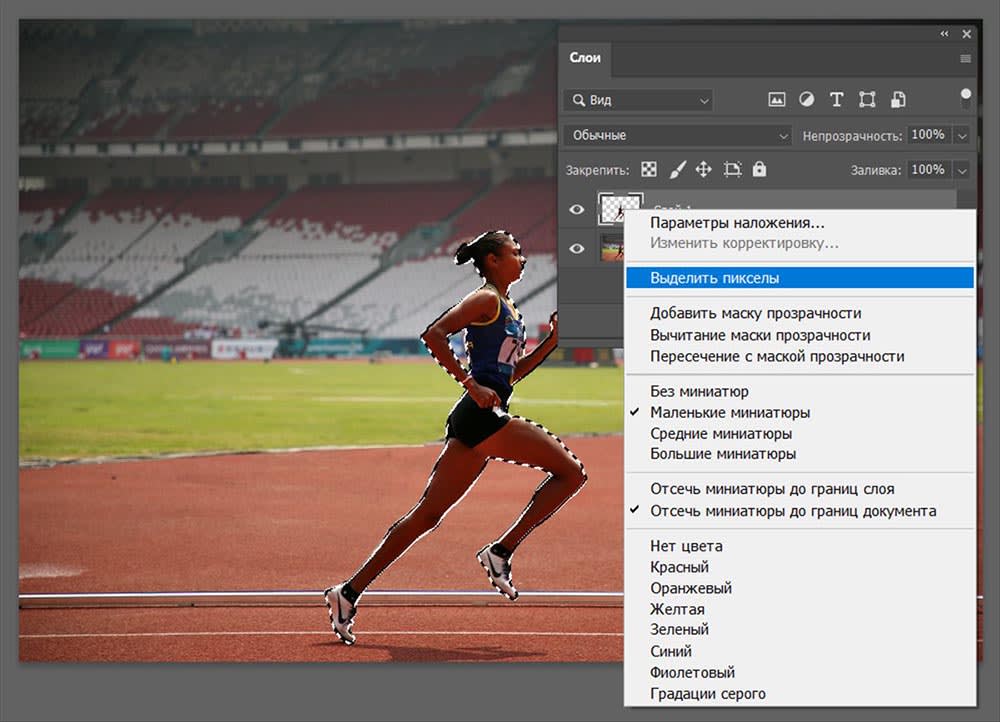Select Выделить пикселы menu item
The width and height of the screenshot is (1000, 722).
coord(800,278)
